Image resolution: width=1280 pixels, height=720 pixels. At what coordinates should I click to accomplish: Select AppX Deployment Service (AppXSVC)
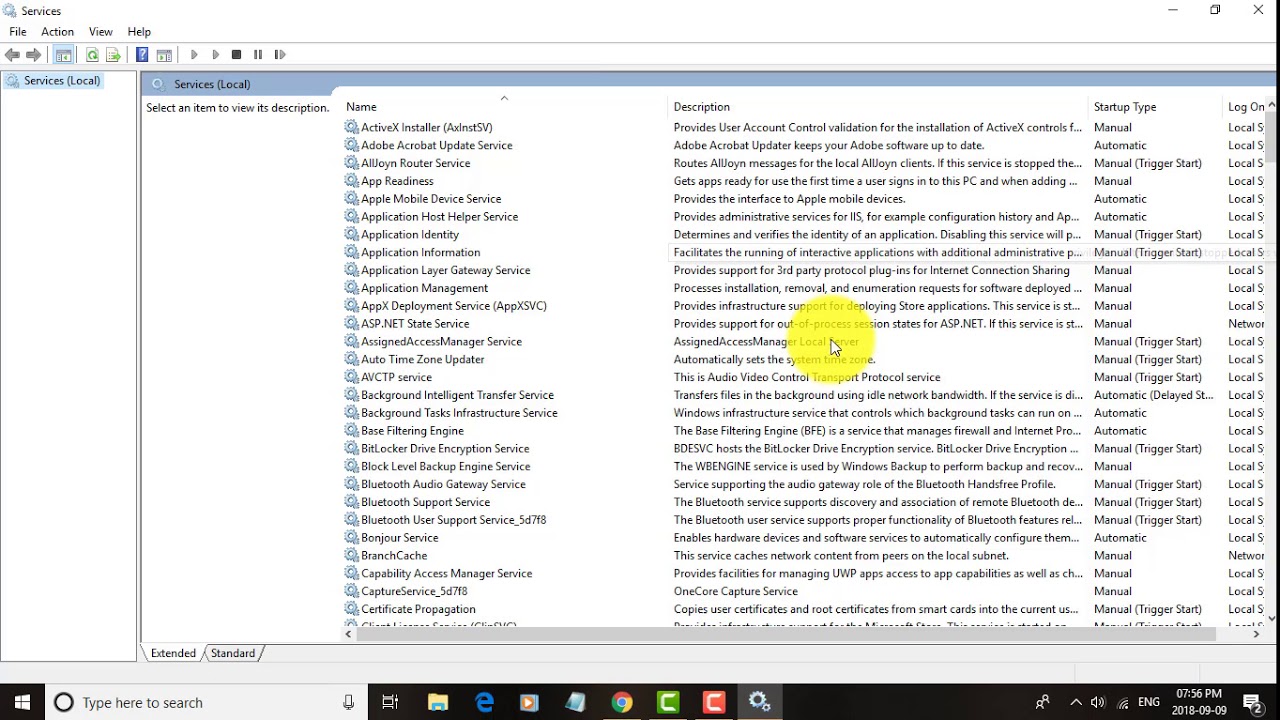(454, 306)
